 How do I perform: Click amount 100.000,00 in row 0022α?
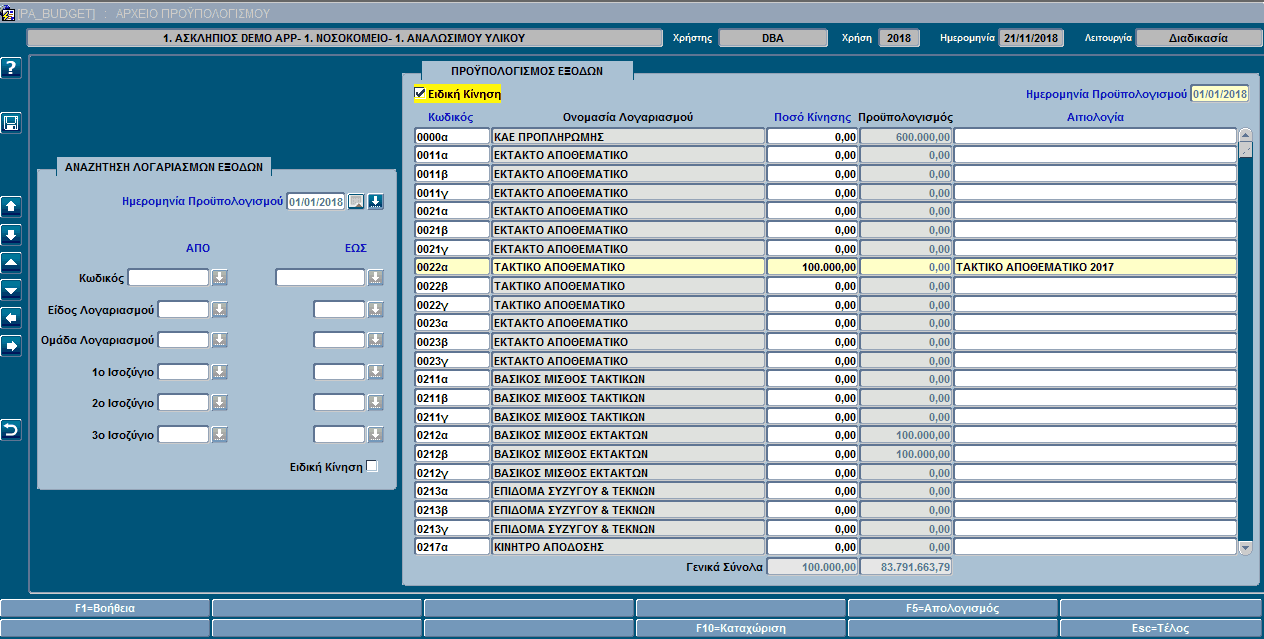click(x=812, y=267)
